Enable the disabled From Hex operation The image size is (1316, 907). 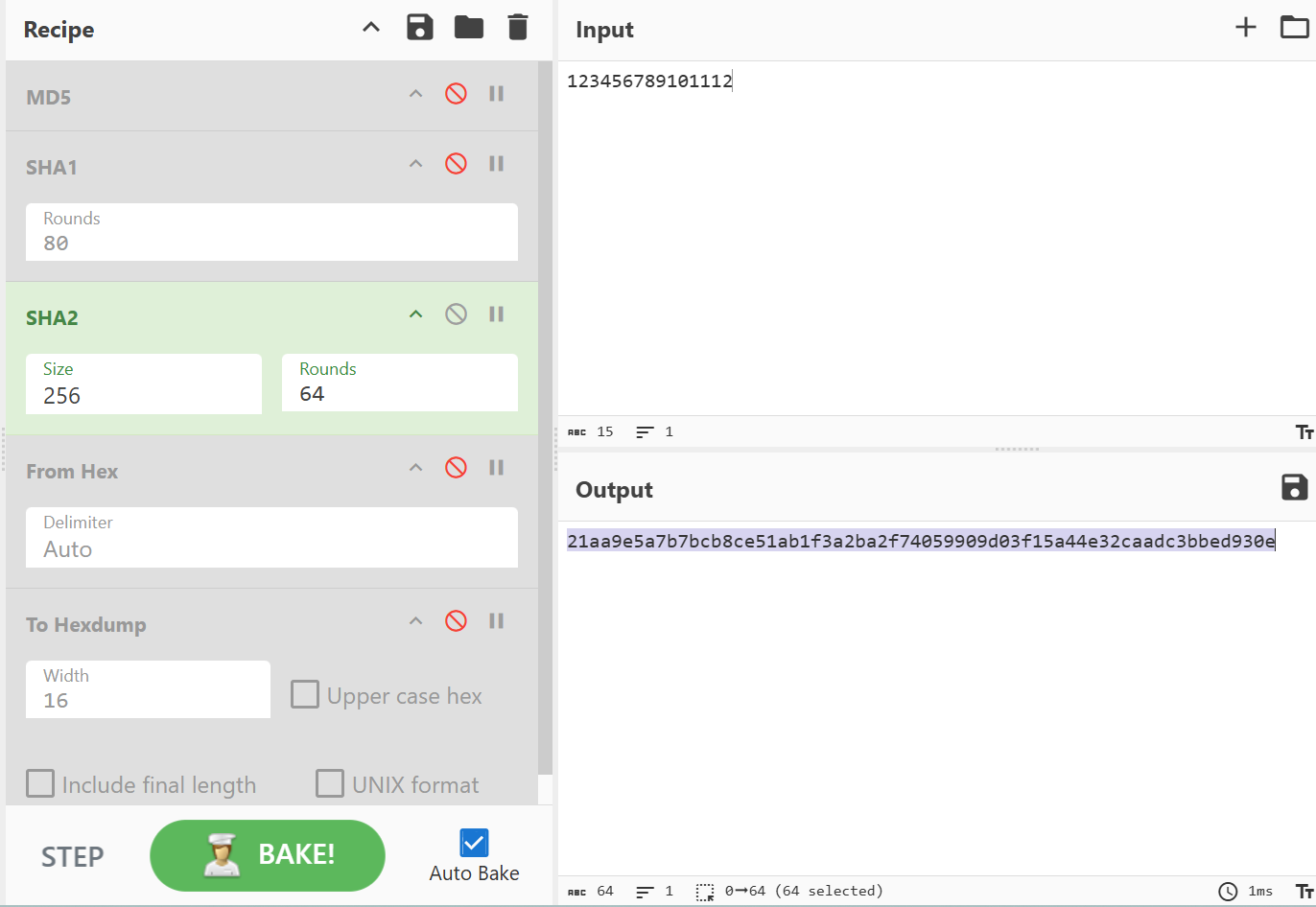click(456, 468)
